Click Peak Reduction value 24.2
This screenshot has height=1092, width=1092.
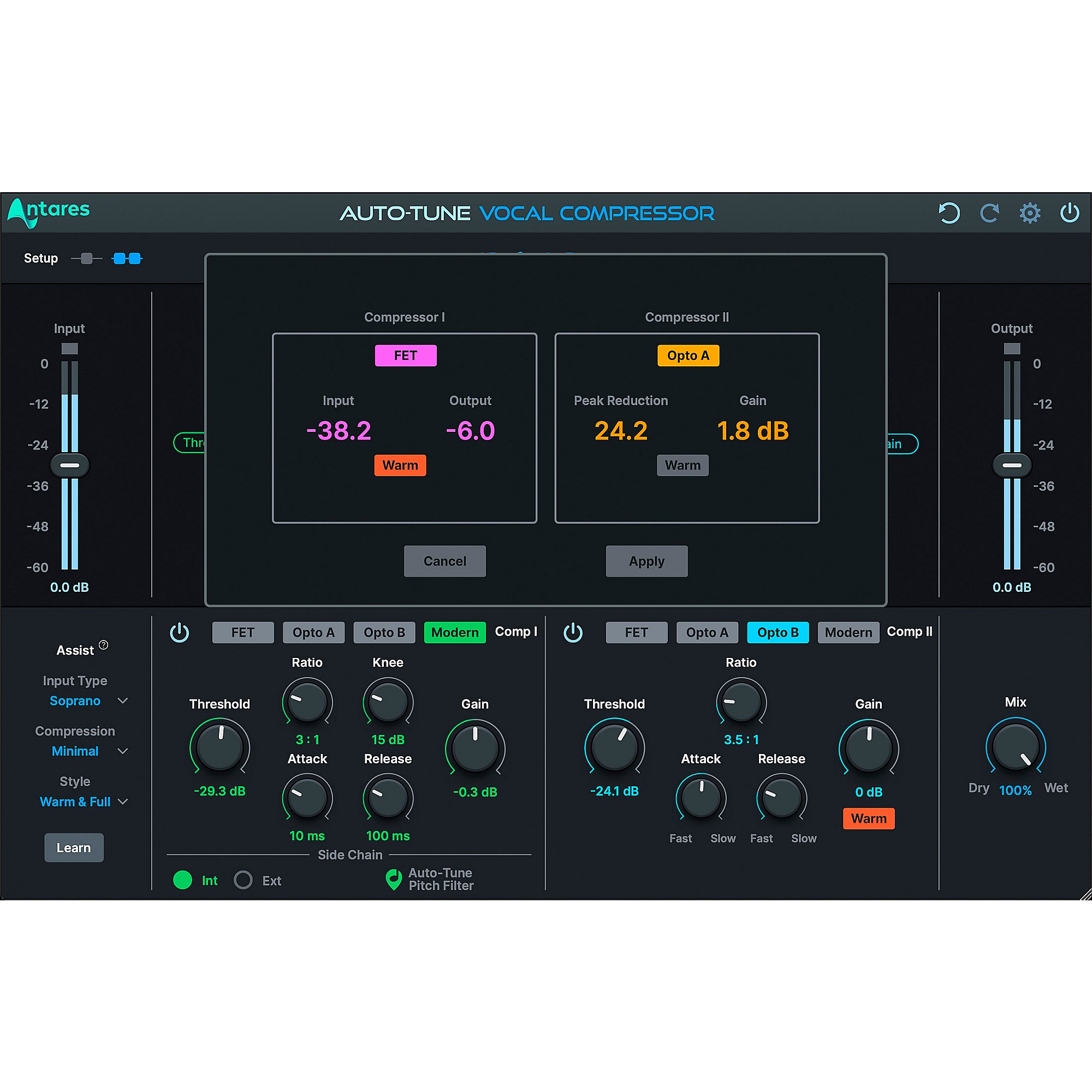coord(621,431)
